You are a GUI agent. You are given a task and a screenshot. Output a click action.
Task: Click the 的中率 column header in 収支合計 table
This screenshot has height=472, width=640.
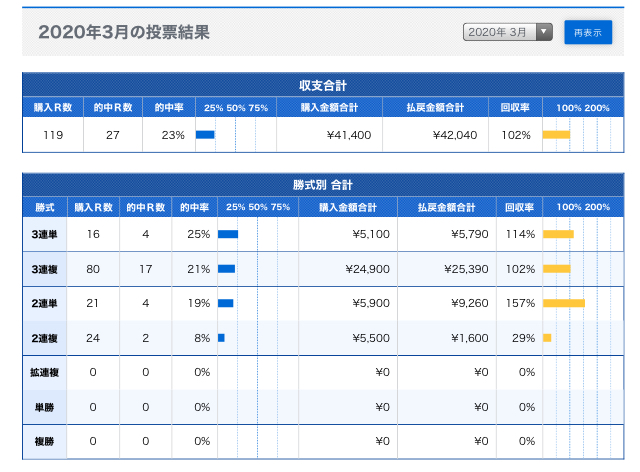coord(169,107)
